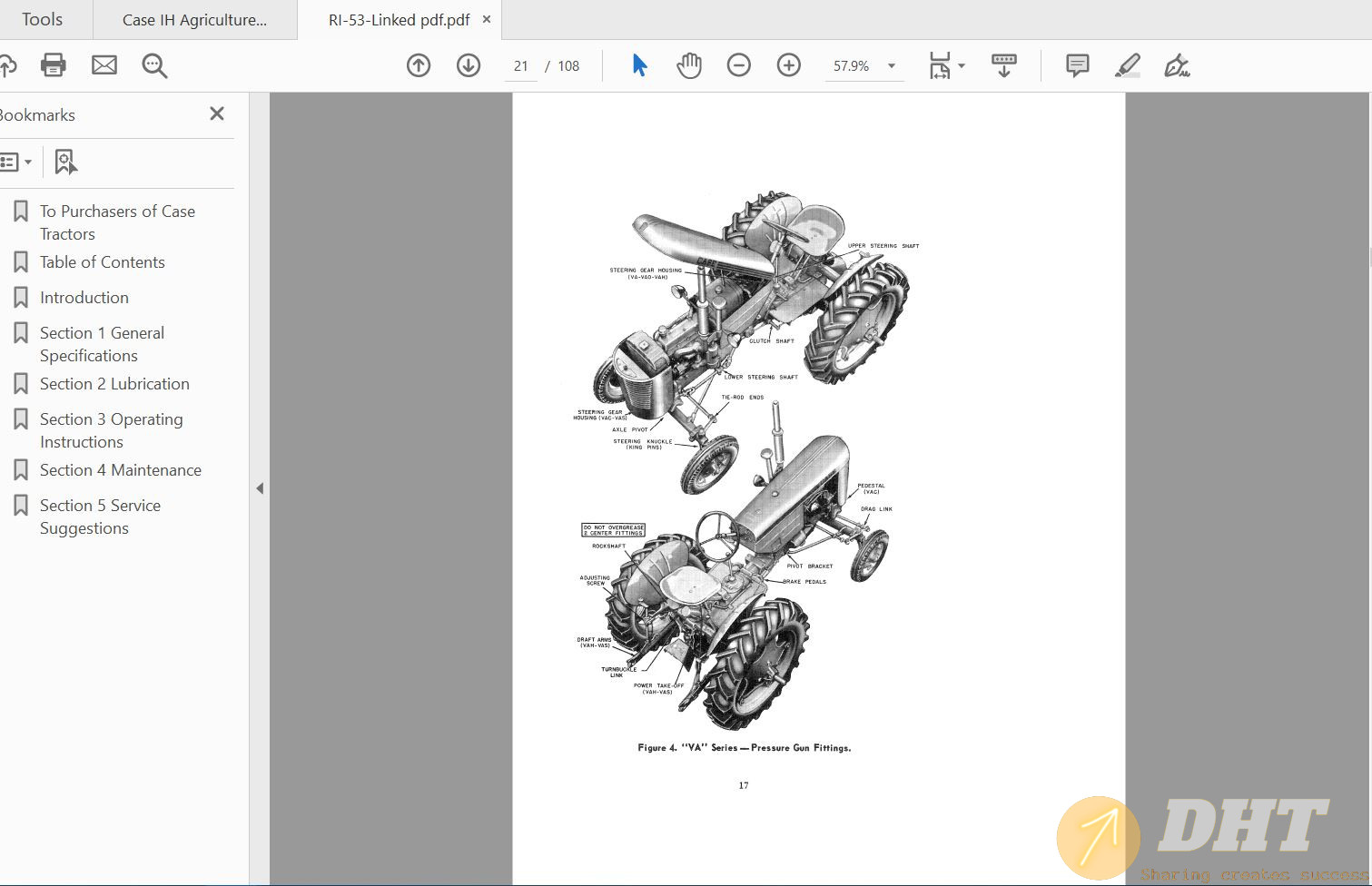The image size is (1372, 886).
Task: Open Table of Contents bookmark
Action: 103,262
